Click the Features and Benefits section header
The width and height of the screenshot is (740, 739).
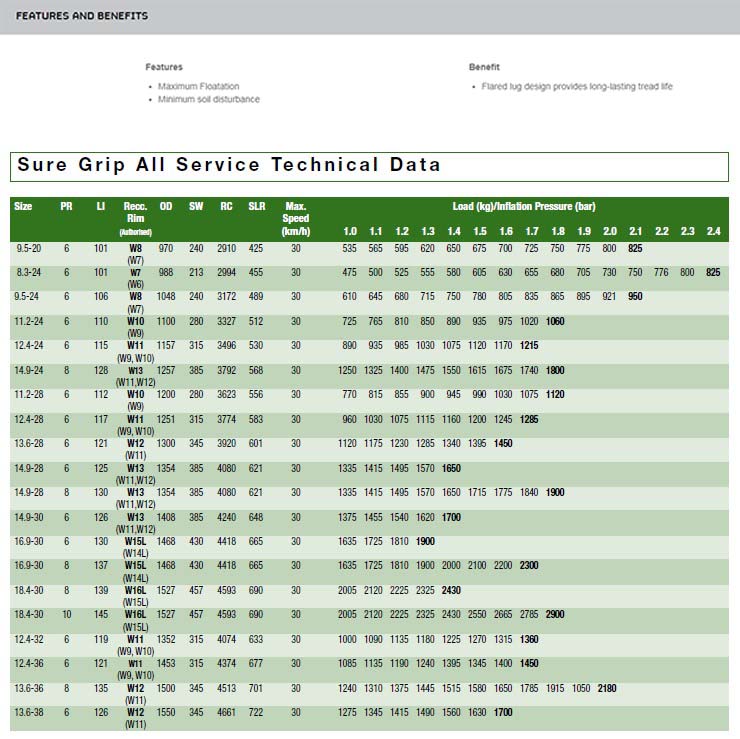click(82, 16)
